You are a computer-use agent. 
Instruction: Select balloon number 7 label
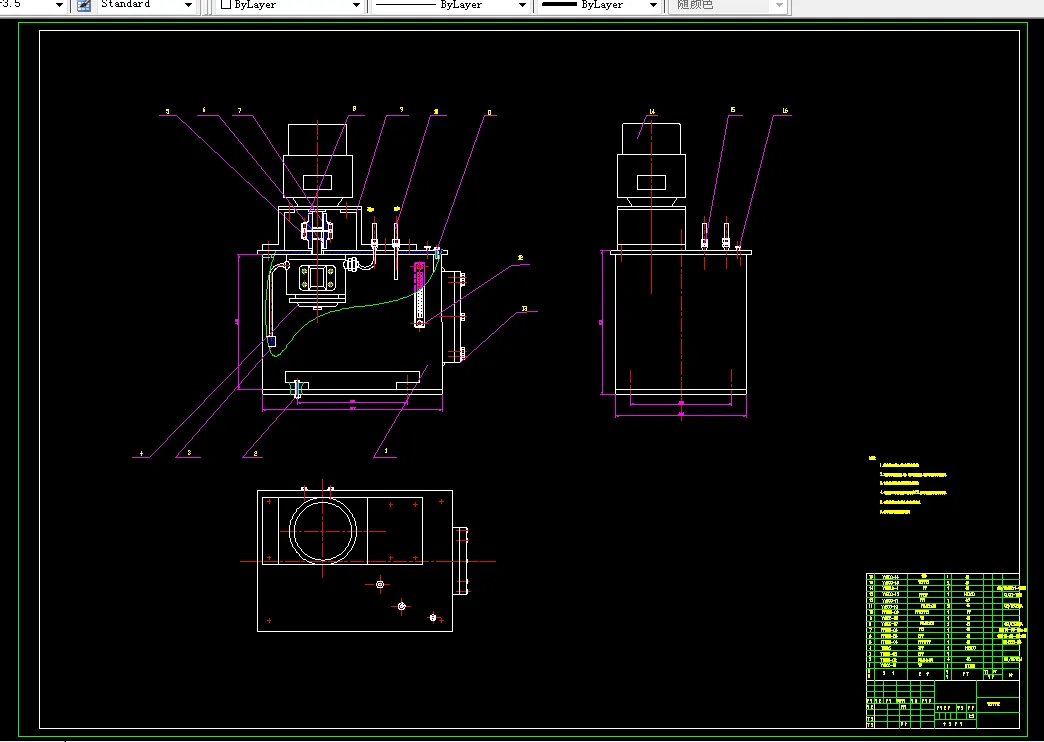(240, 111)
